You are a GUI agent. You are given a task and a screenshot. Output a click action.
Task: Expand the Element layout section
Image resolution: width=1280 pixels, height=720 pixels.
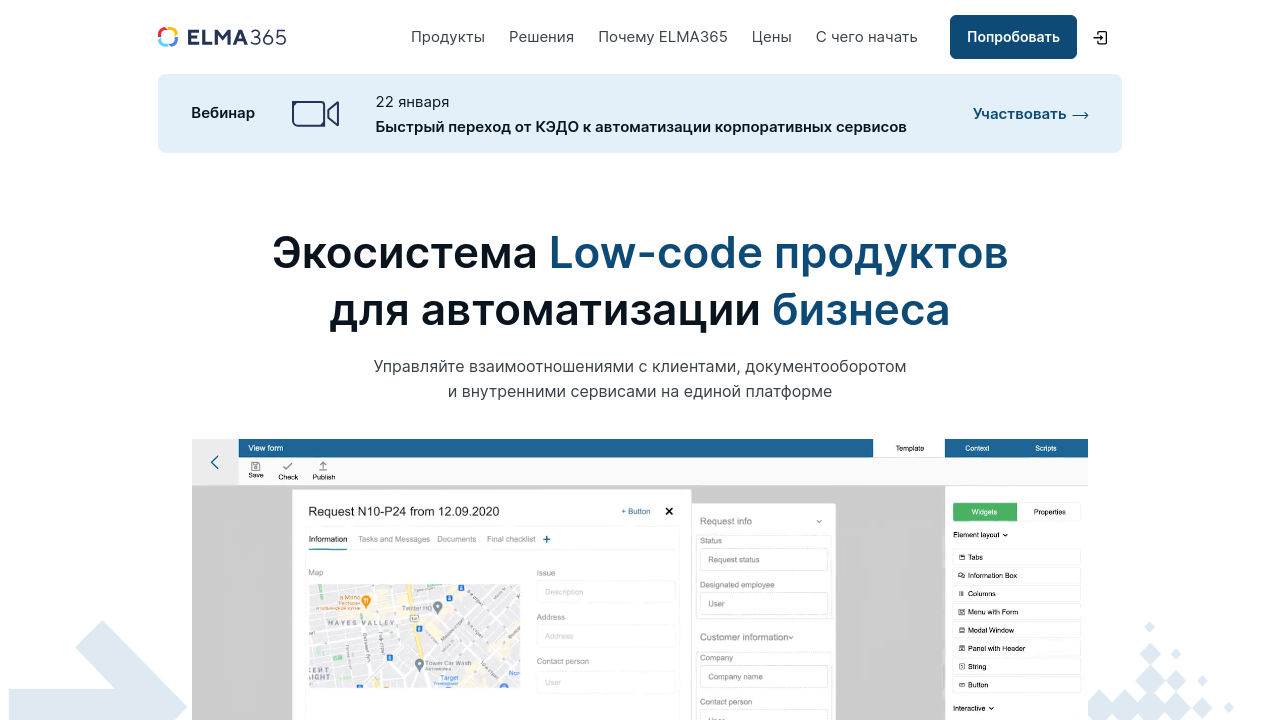(980, 535)
